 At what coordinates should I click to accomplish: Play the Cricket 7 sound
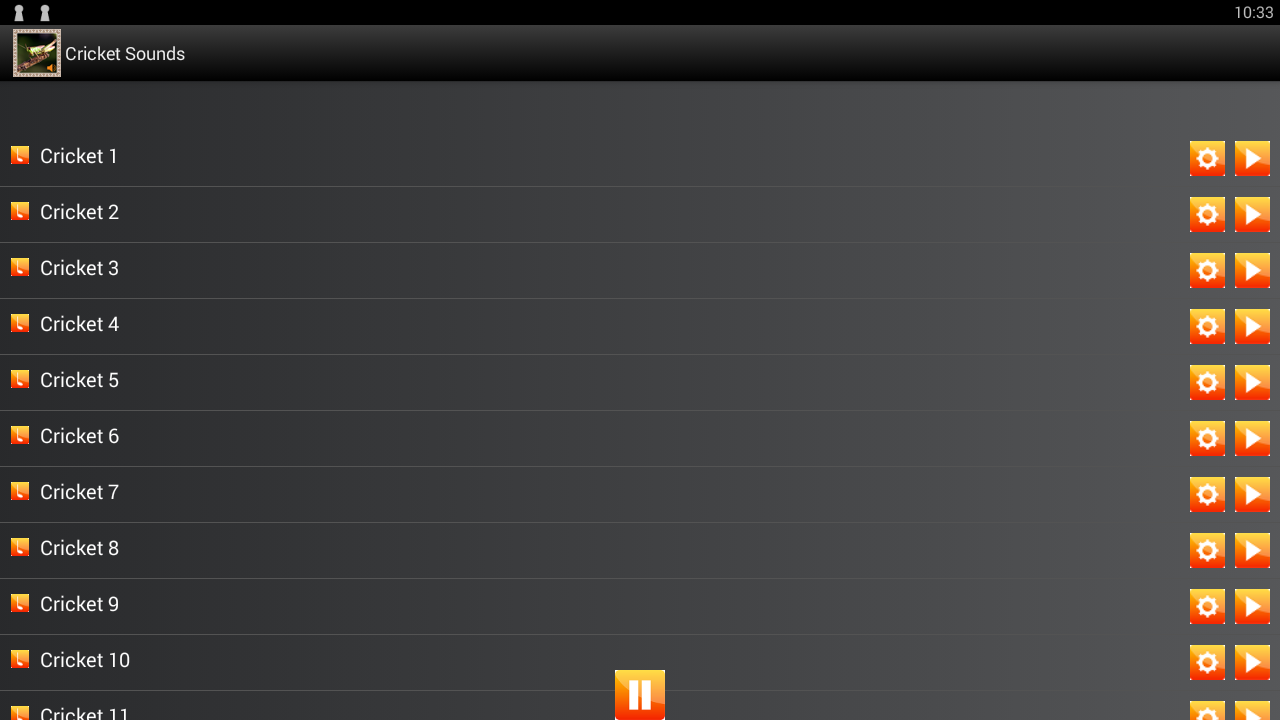pos(1252,494)
